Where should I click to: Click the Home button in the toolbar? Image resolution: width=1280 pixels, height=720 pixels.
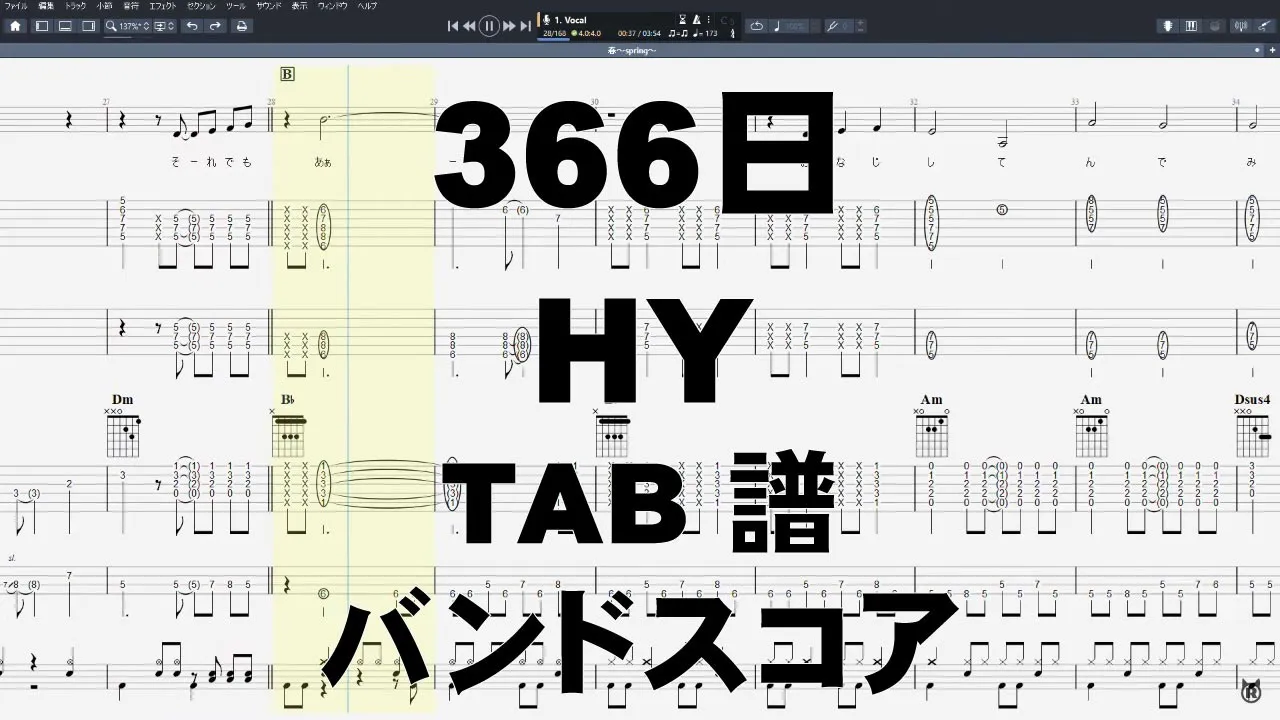(15, 26)
